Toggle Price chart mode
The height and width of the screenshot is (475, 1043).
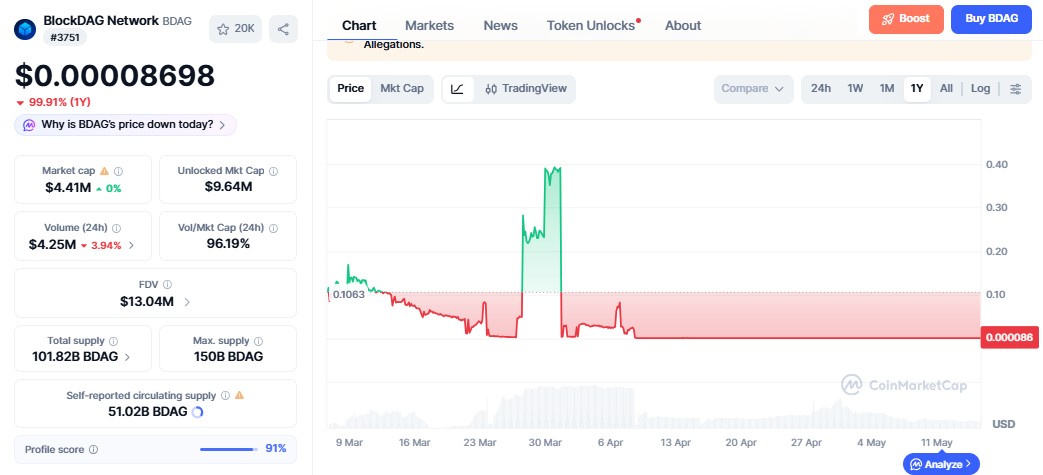pyautogui.click(x=351, y=89)
